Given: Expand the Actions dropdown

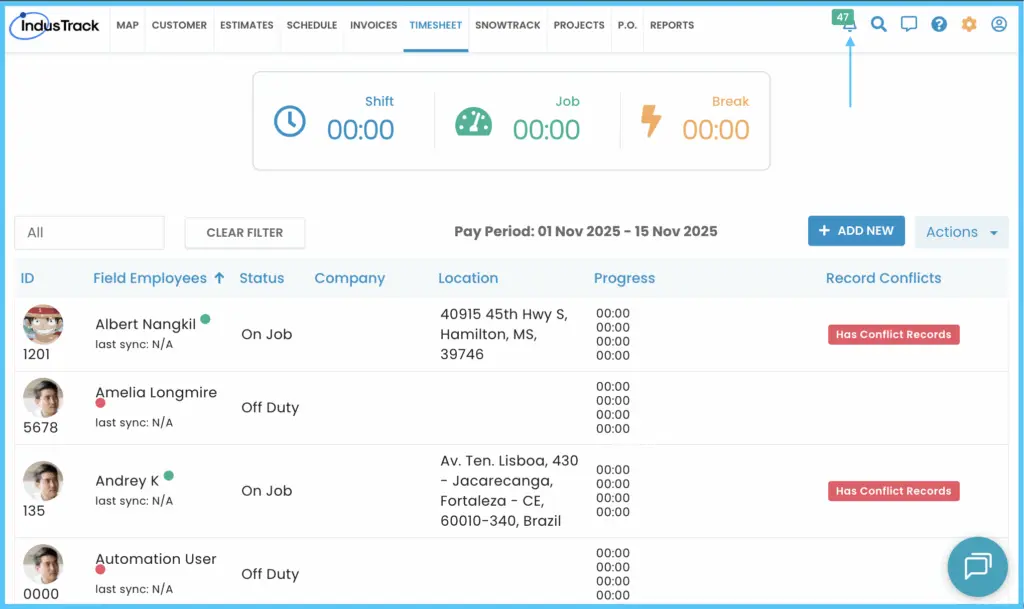Looking at the screenshot, I should (961, 232).
